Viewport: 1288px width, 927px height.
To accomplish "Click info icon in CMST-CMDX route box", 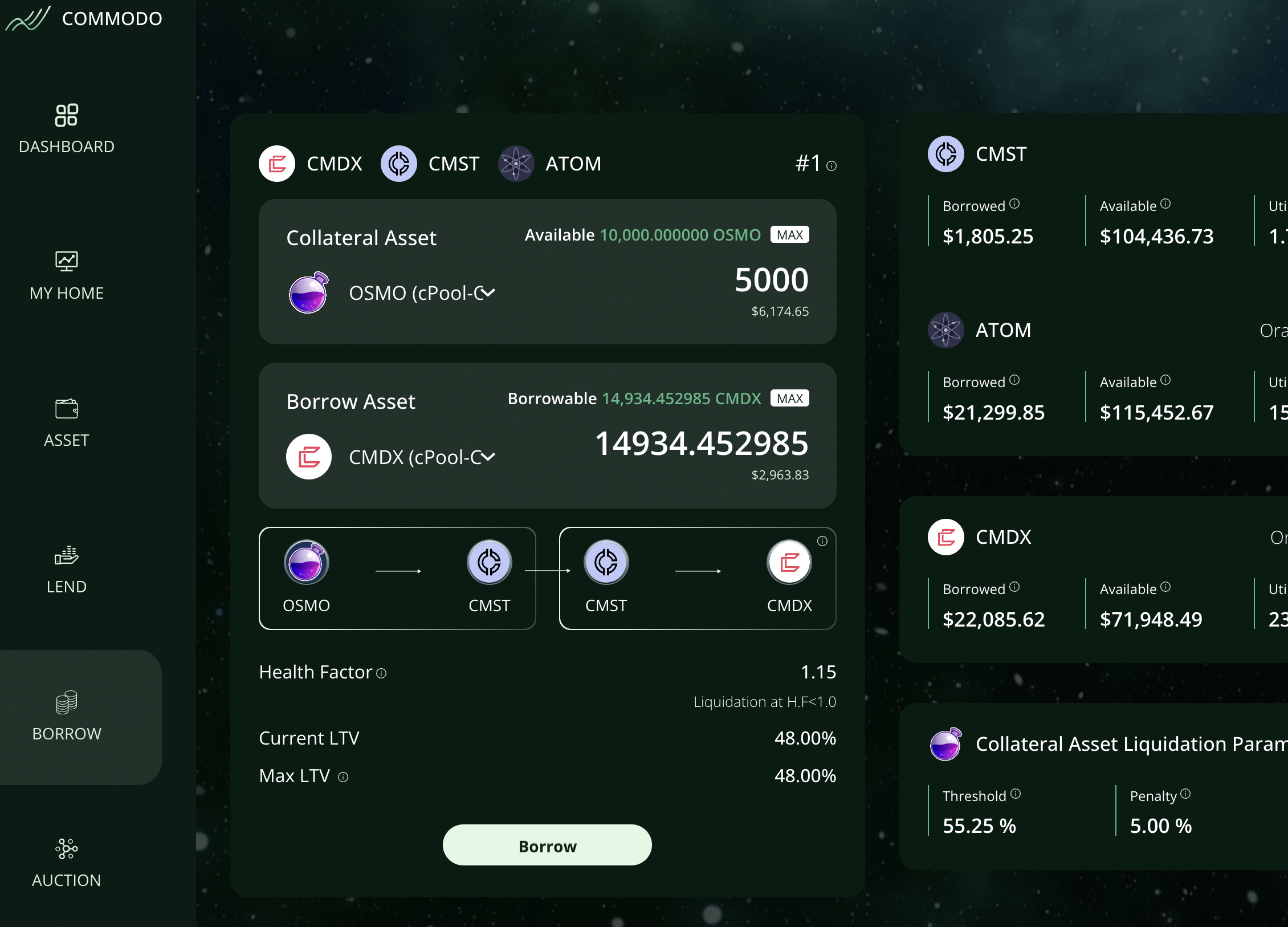I will (822, 541).
